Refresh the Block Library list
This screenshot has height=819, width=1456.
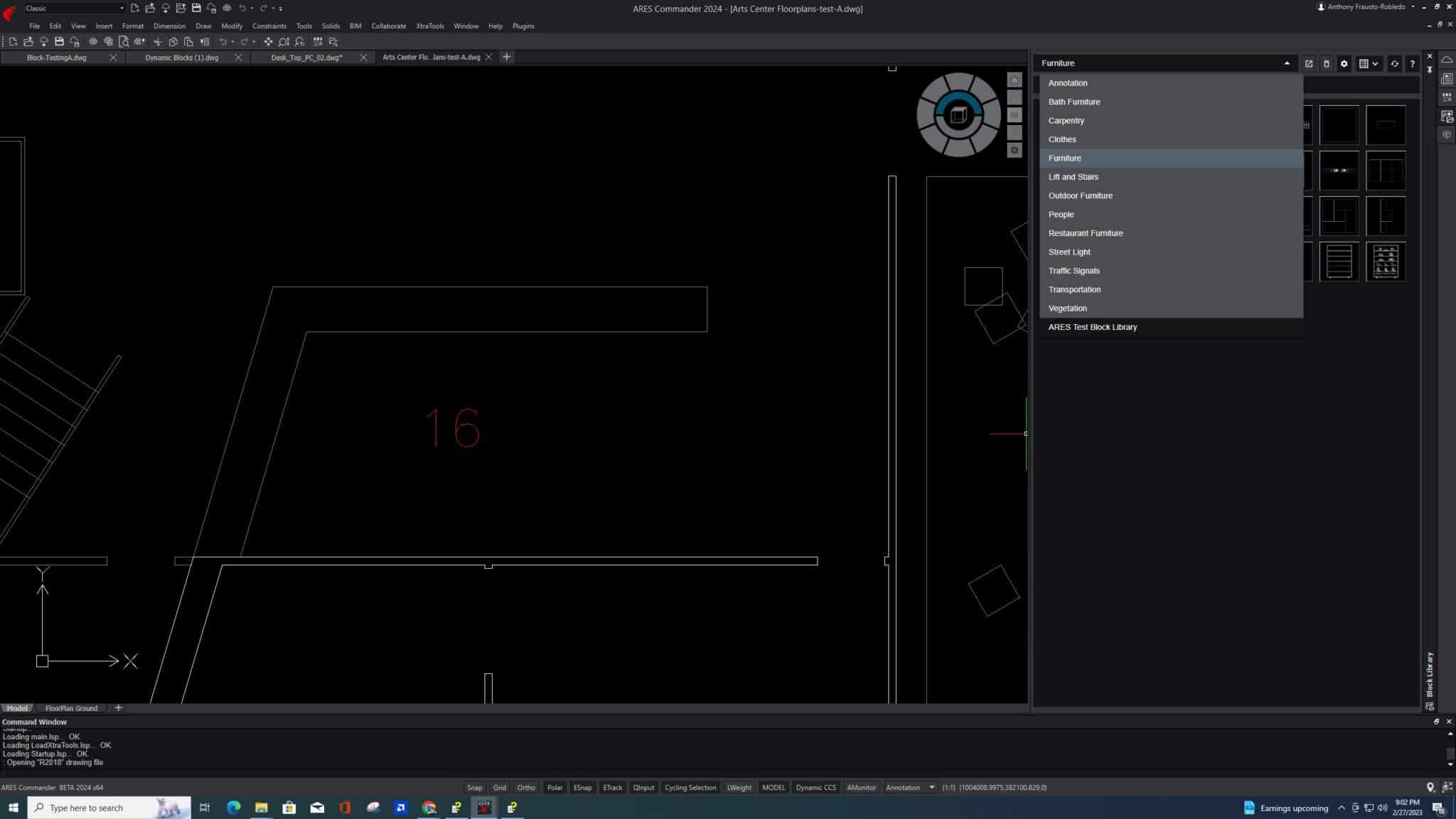coord(1395,63)
